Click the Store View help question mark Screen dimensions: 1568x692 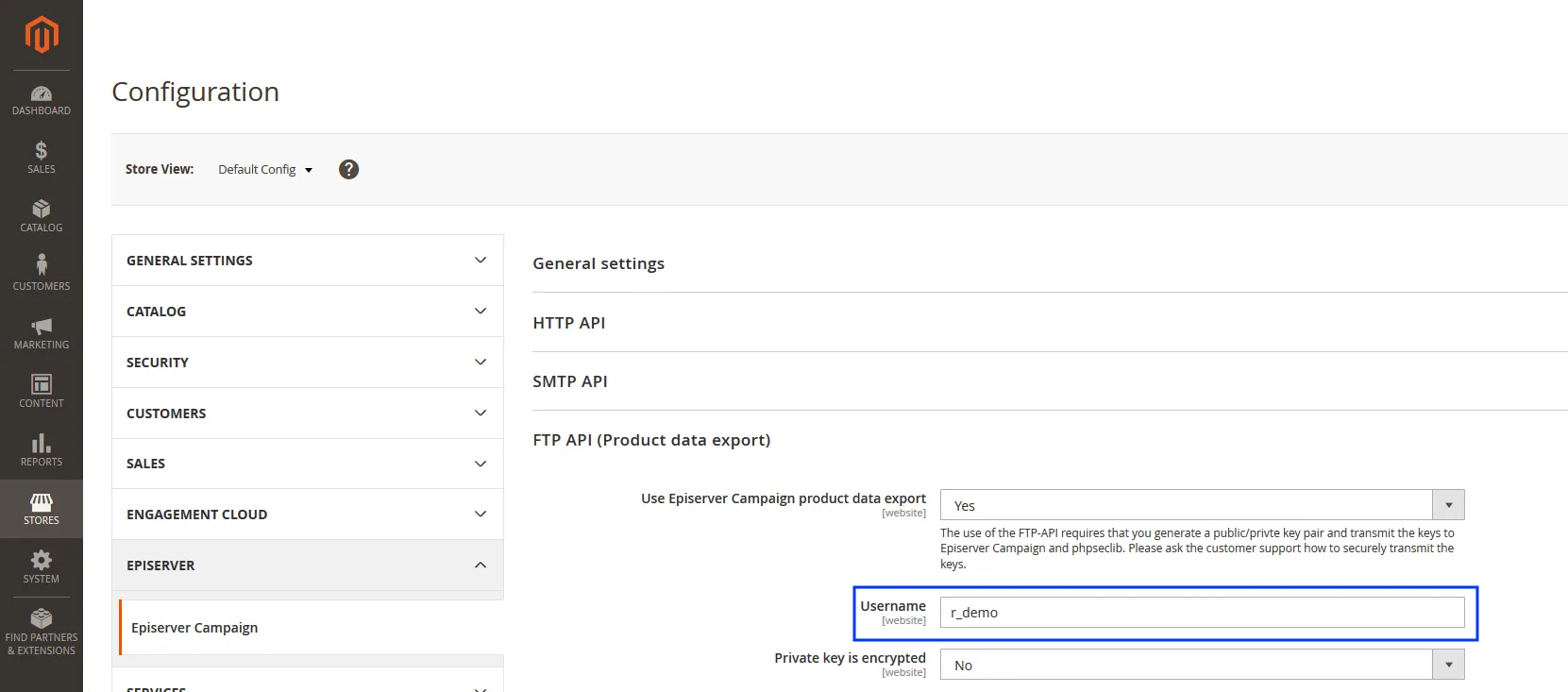click(349, 169)
